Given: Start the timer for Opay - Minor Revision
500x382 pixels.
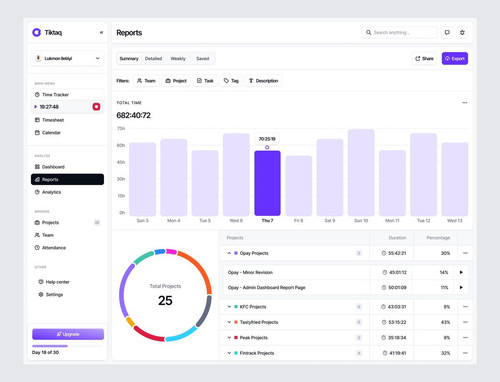Looking at the screenshot, I should tap(461, 272).
